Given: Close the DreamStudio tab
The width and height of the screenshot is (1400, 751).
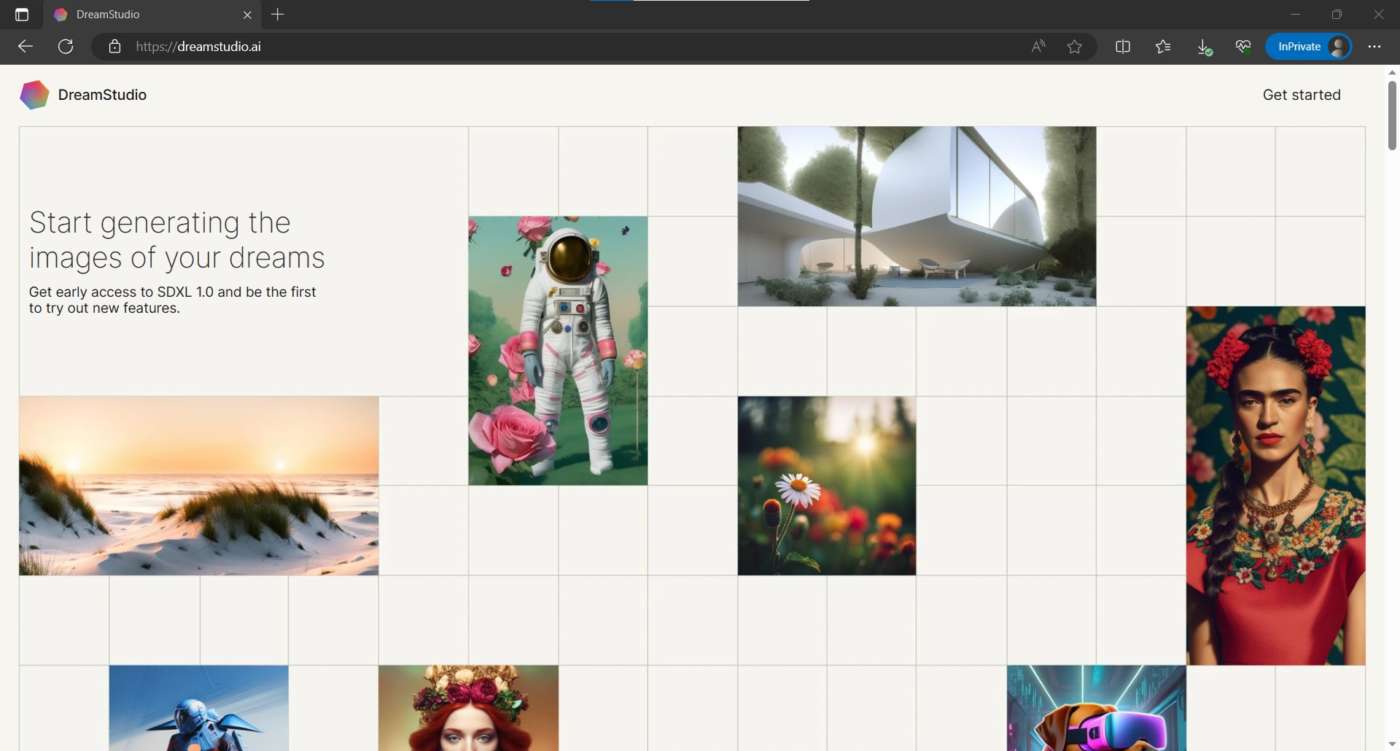Looking at the screenshot, I should (x=247, y=15).
